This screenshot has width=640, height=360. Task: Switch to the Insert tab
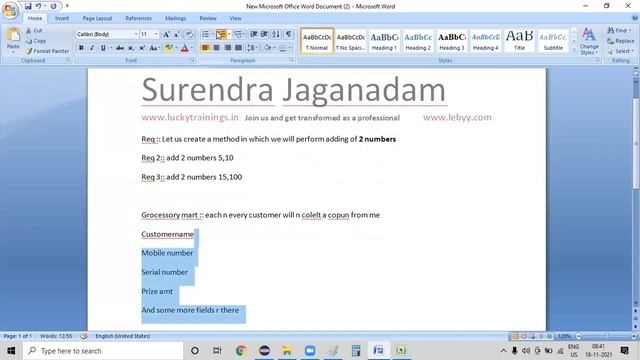pos(62,18)
